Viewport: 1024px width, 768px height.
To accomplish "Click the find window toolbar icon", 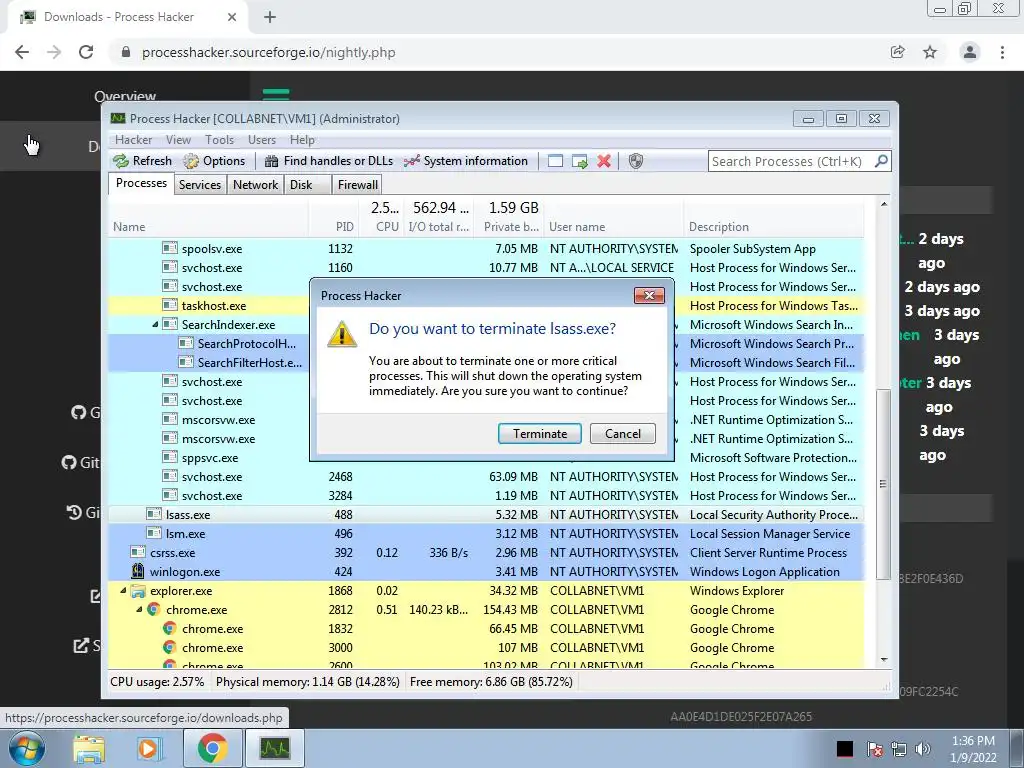I will [555, 161].
